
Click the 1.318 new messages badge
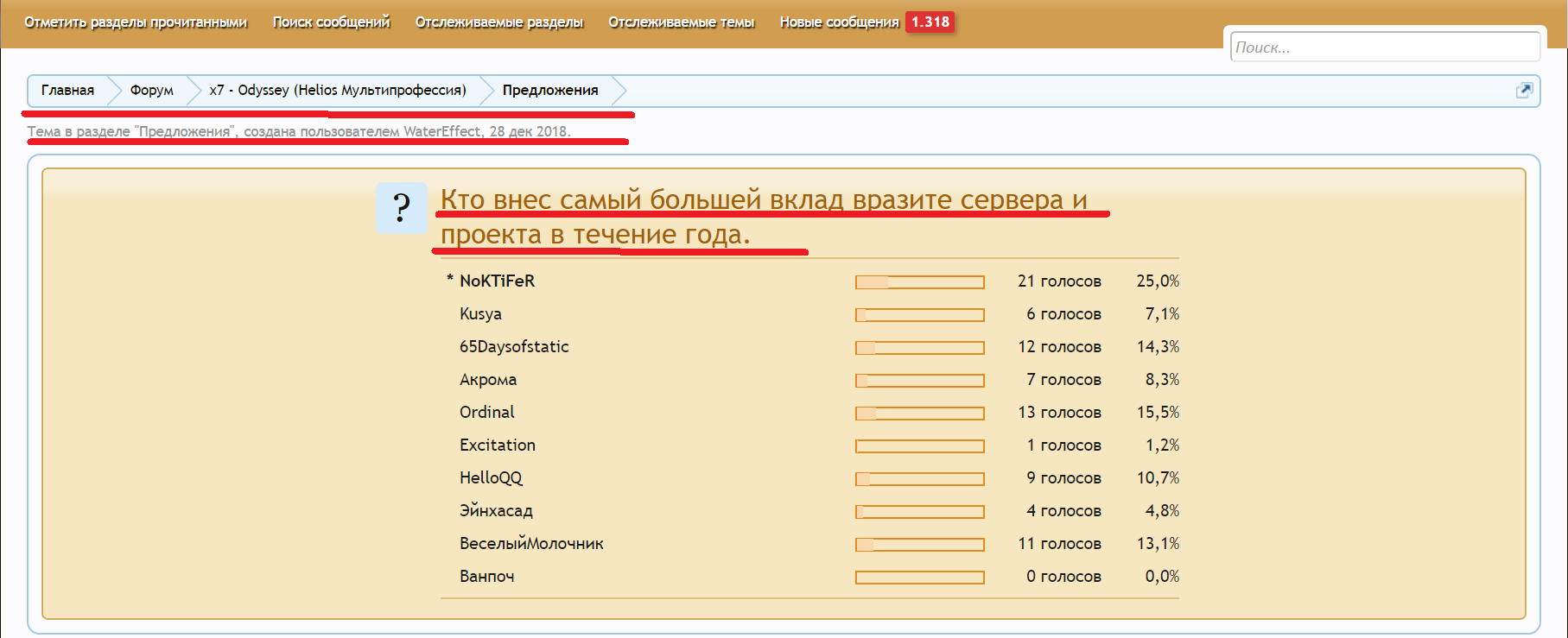click(930, 22)
